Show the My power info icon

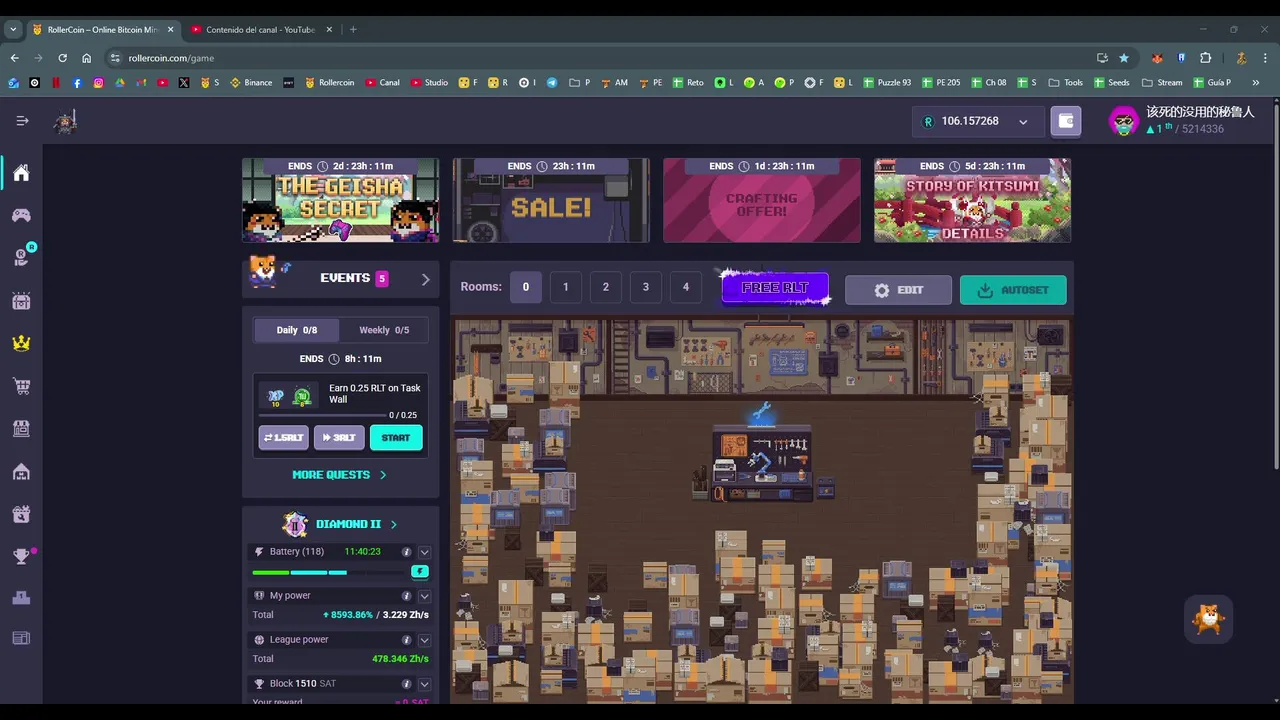(x=406, y=596)
